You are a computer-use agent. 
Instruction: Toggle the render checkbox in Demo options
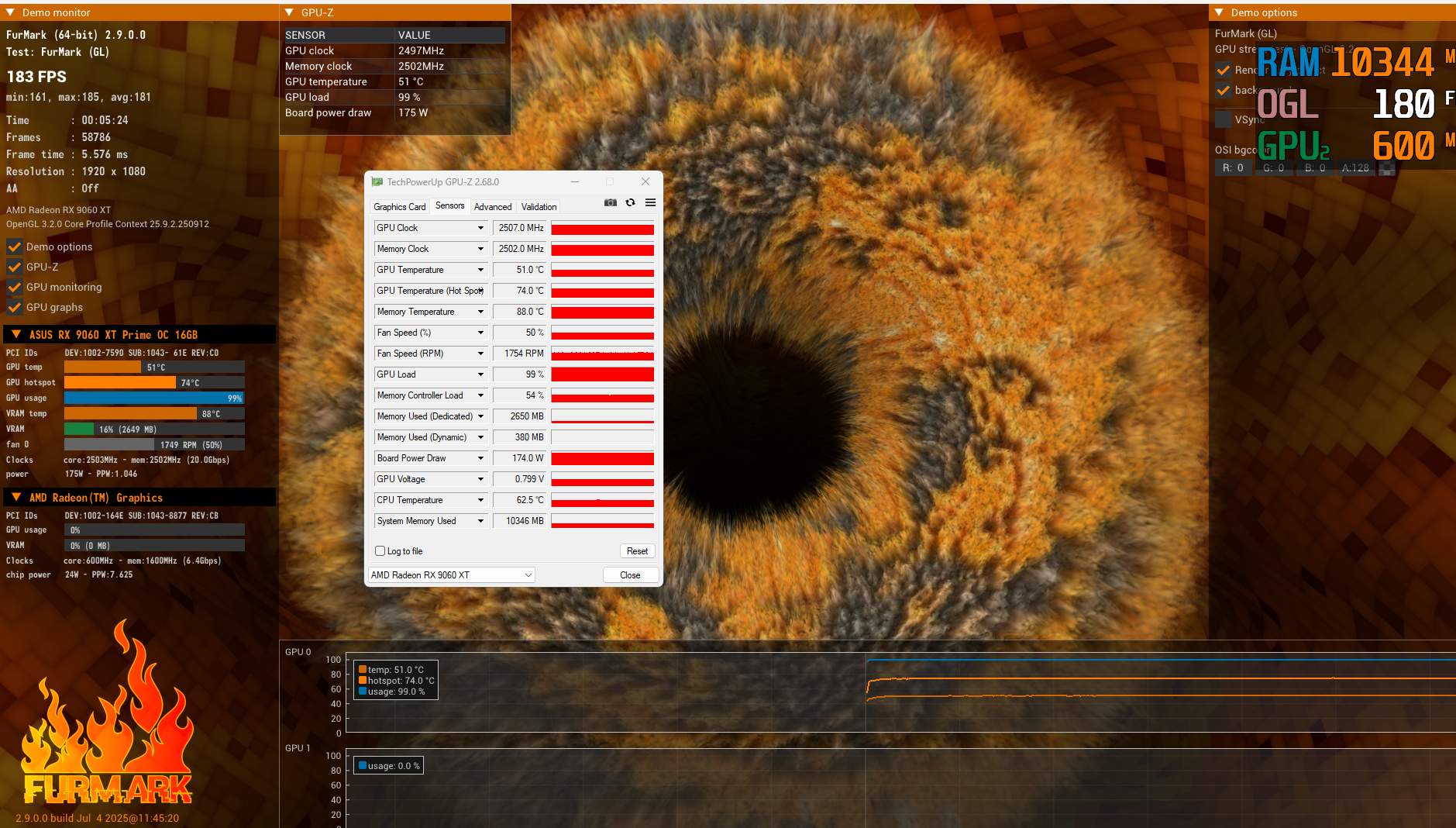click(x=1223, y=70)
